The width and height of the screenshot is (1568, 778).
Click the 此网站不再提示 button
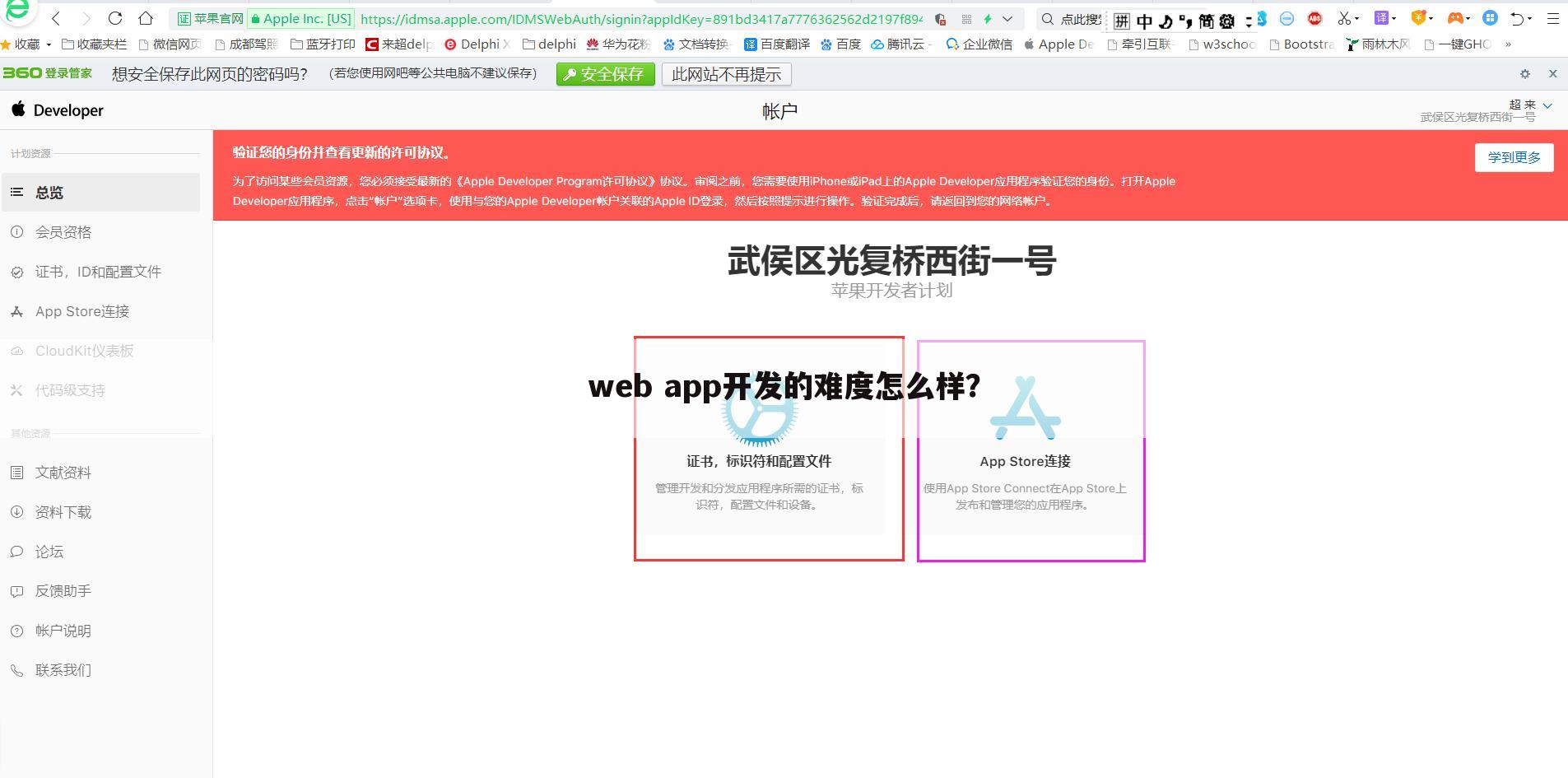726,74
